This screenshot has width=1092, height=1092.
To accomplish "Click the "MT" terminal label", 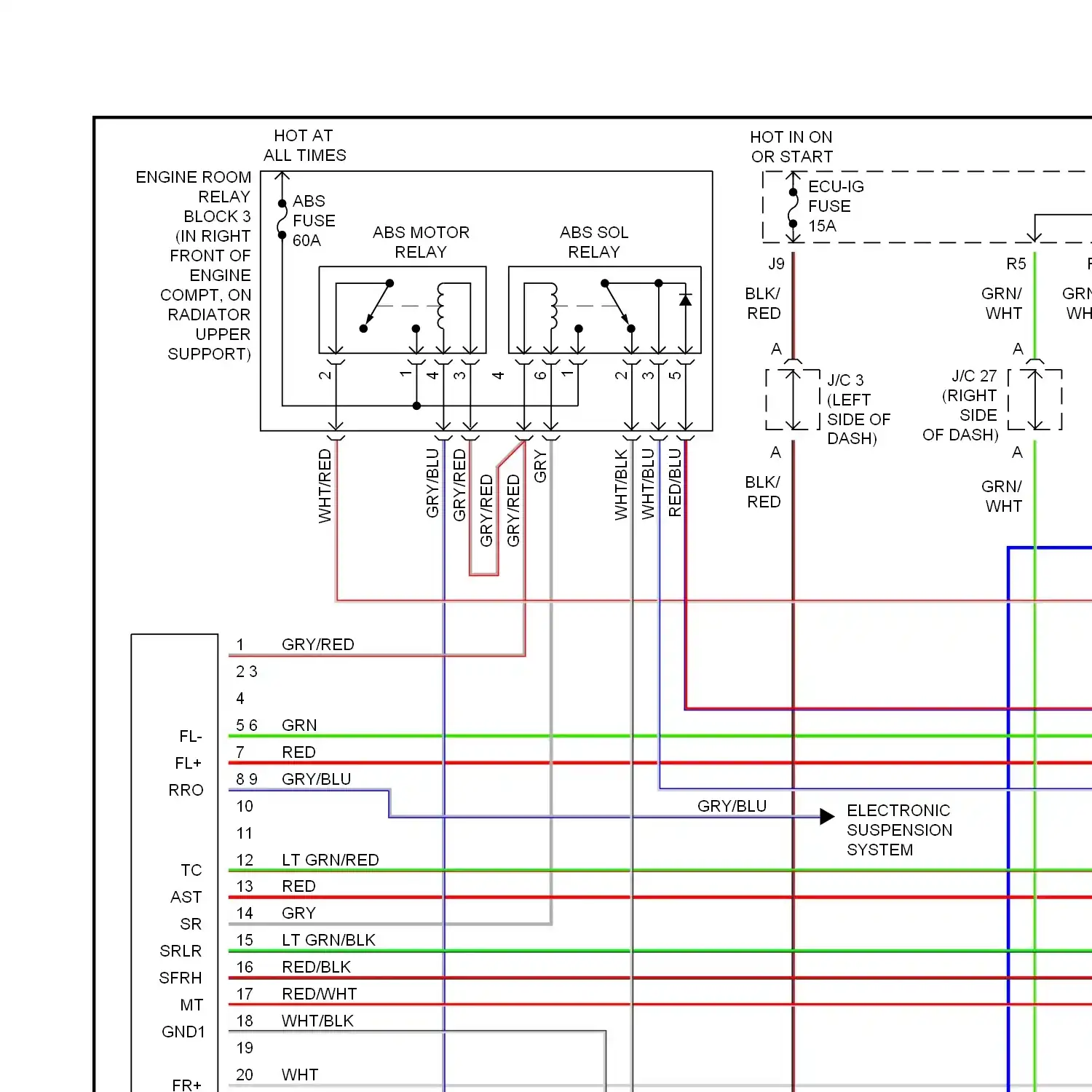I will tap(191, 1005).
